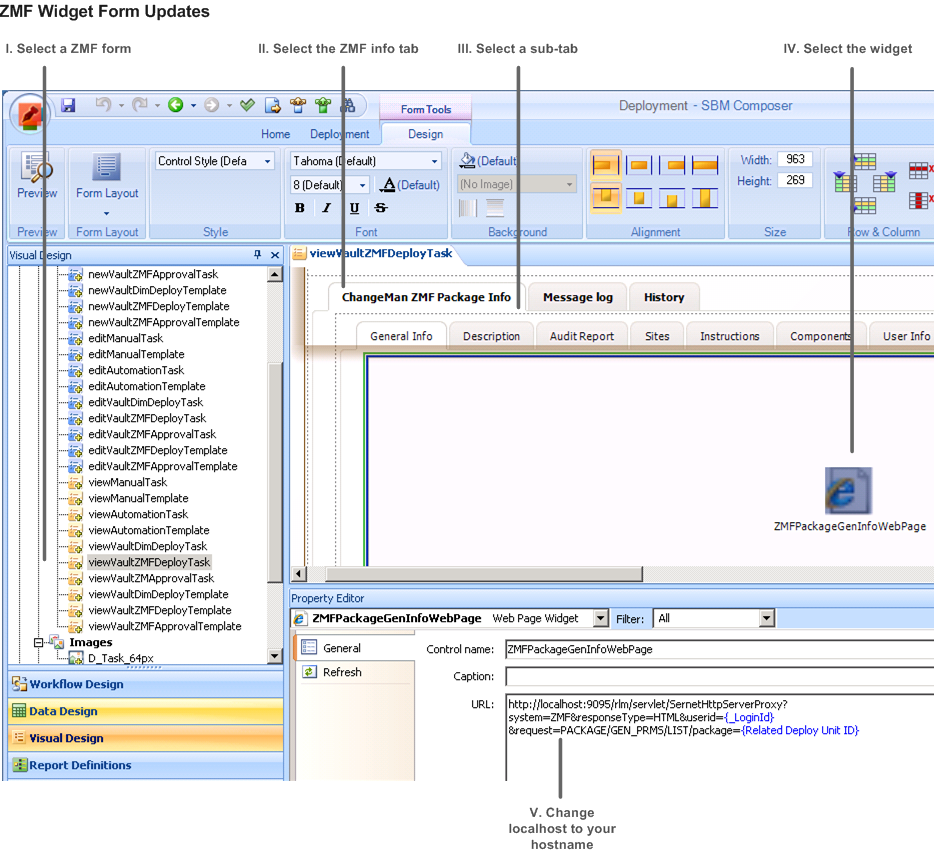Viewport: 934px width, 853px height.
Task: Validate the process app with green checkmark
Action: click(x=247, y=105)
